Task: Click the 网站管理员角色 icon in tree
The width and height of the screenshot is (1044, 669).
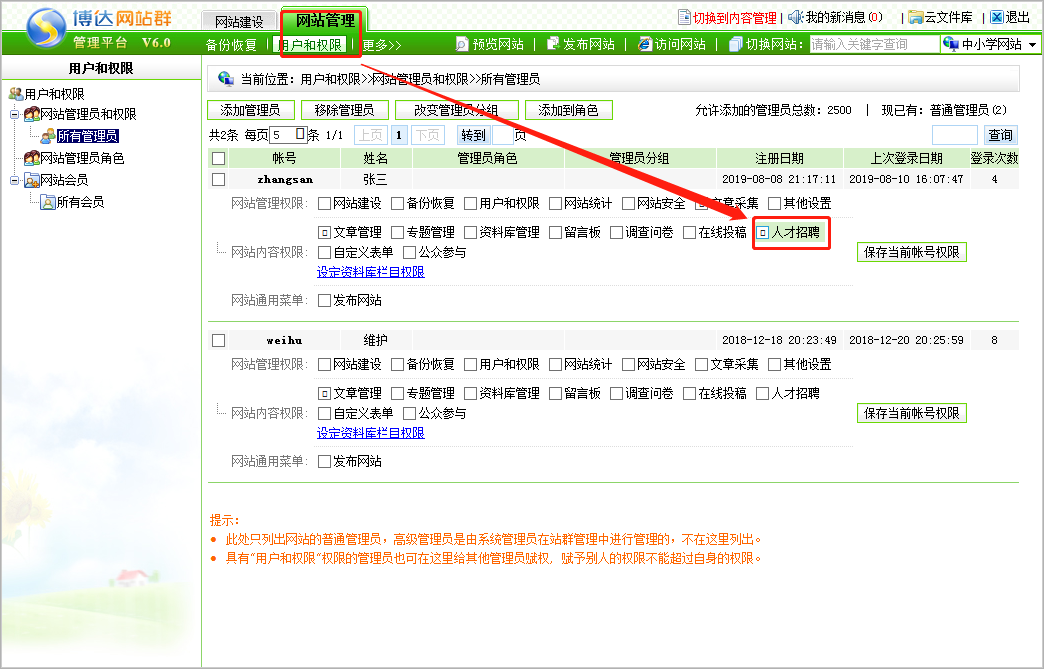Action: 32,158
